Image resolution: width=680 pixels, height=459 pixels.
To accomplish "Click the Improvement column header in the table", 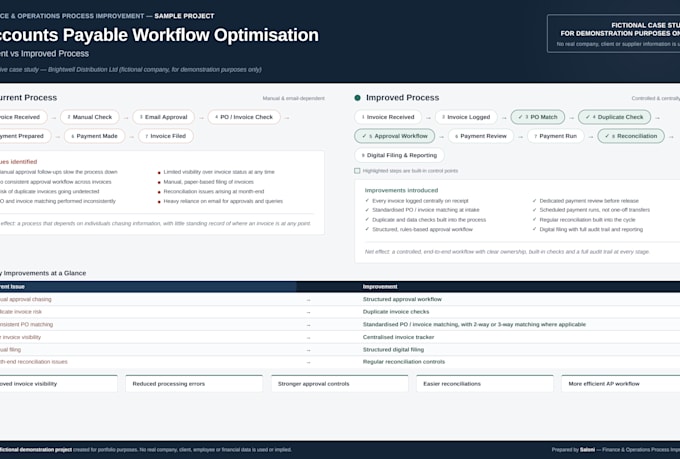I will (x=380, y=287).
